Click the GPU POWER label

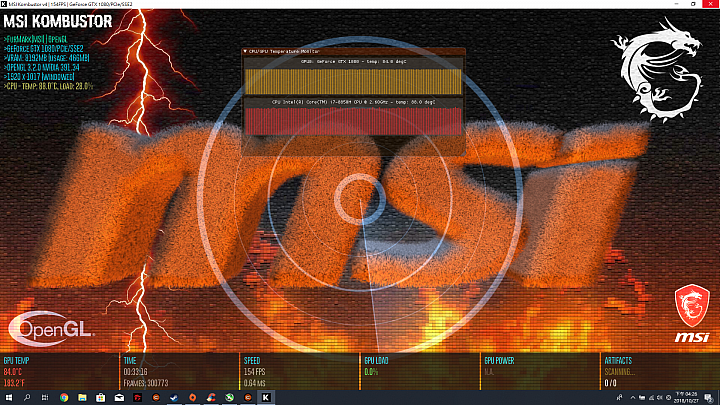click(499, 361)
